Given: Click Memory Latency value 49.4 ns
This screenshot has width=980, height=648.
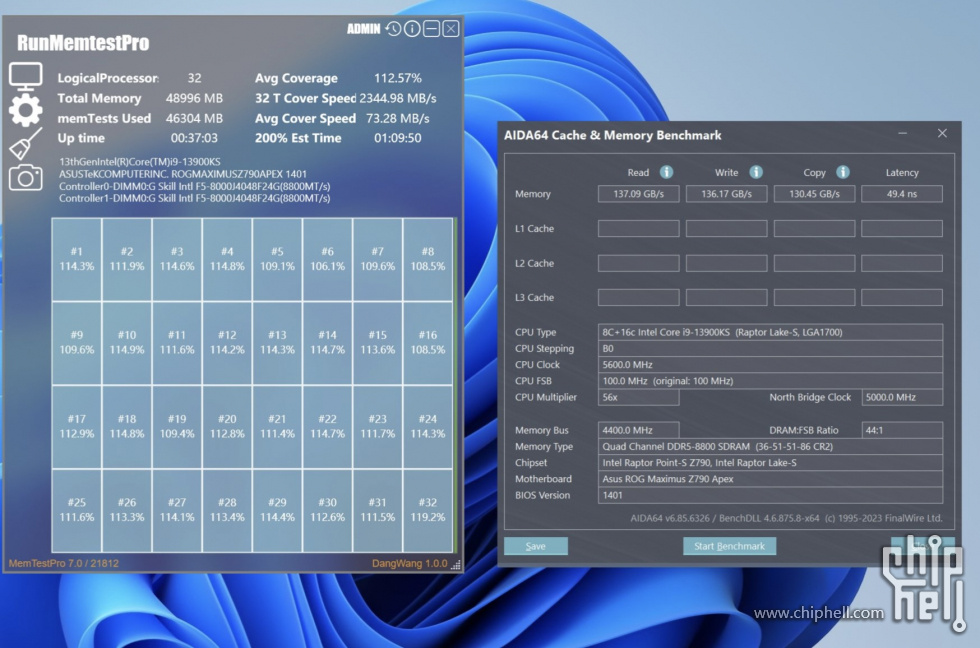Looking at the screenshot, I should coord(902,194).
